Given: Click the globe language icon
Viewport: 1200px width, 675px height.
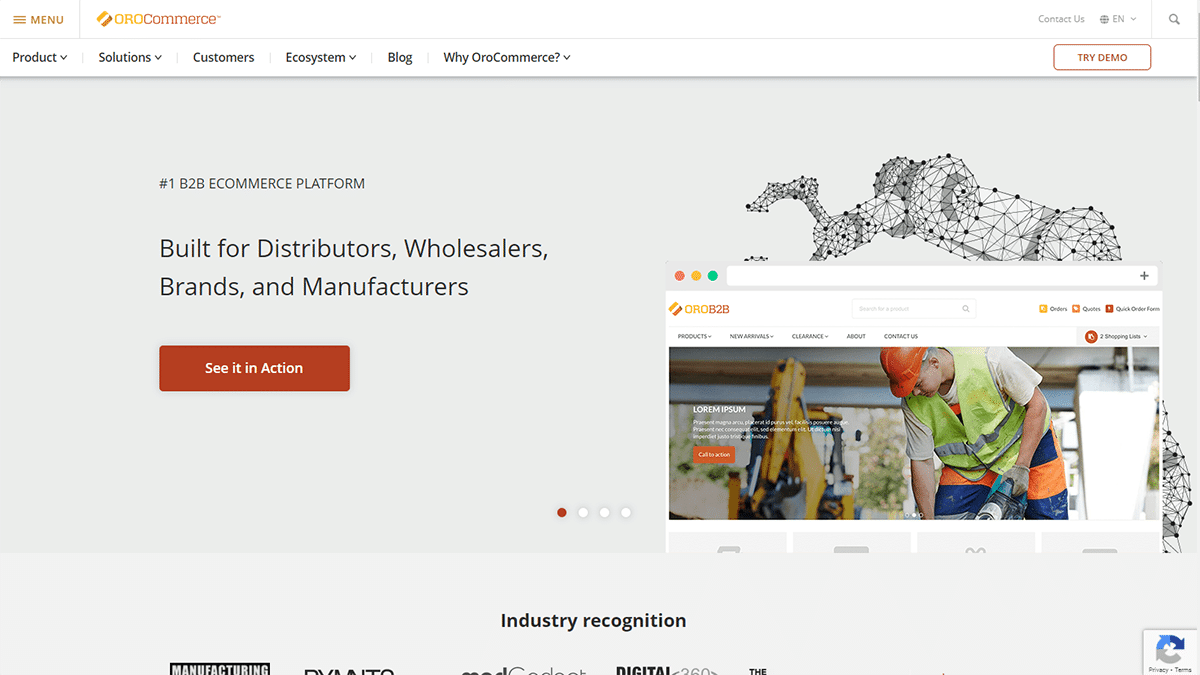Looking at the screenshot, I should (x=1104, y=19).
